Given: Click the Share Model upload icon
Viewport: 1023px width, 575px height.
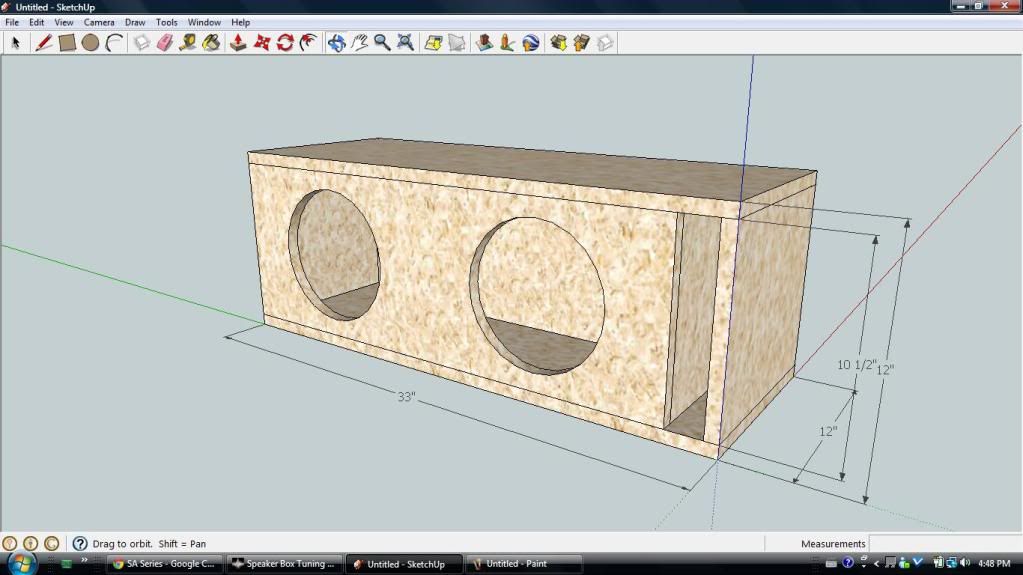Looking at the screenshot, I should (582, 43).
